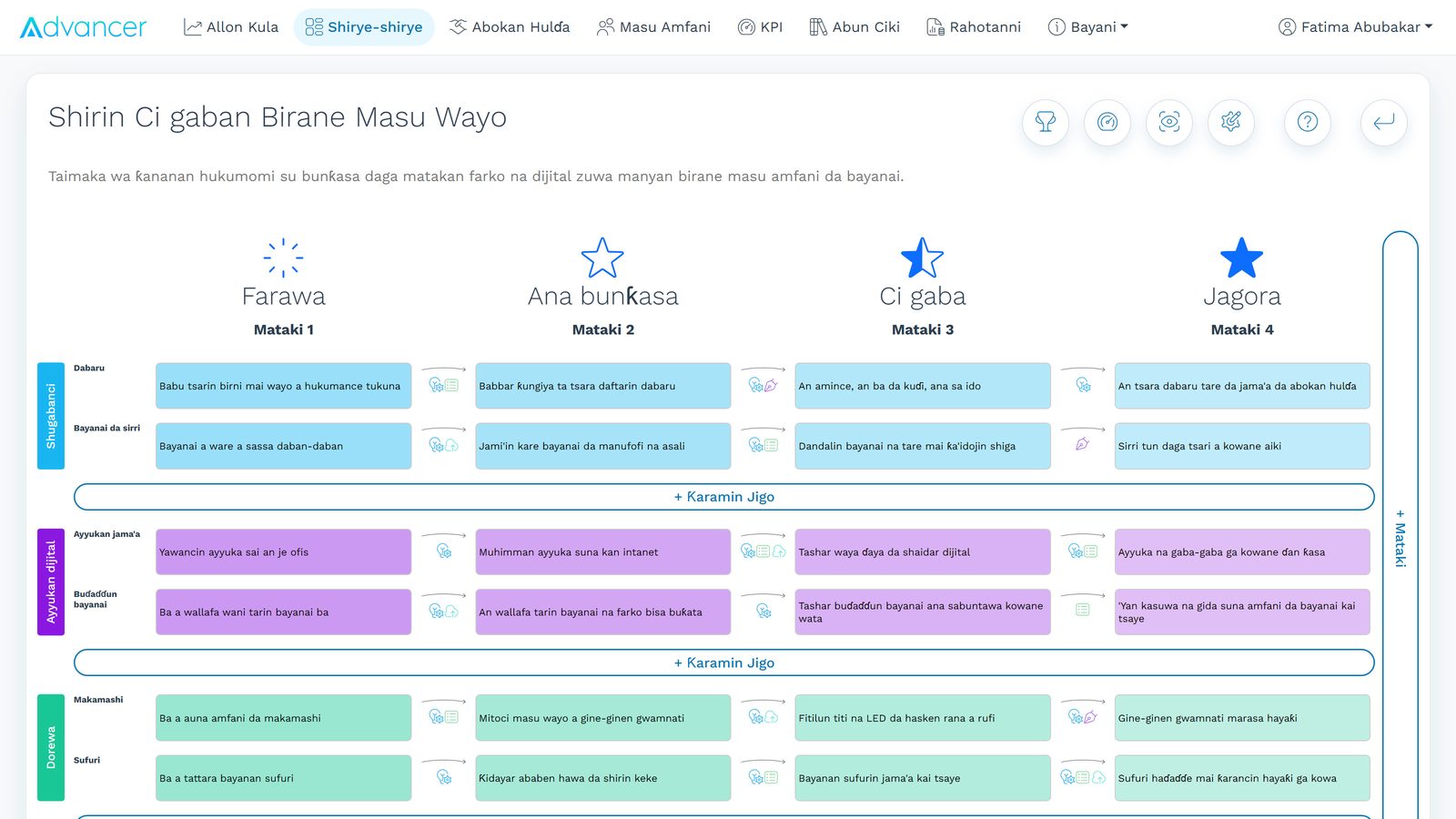Click transition icons after 'Bayanan sufurin jama'a' cell
The height and width of the screenshot is (819, 1456).
click(1083, 777)
